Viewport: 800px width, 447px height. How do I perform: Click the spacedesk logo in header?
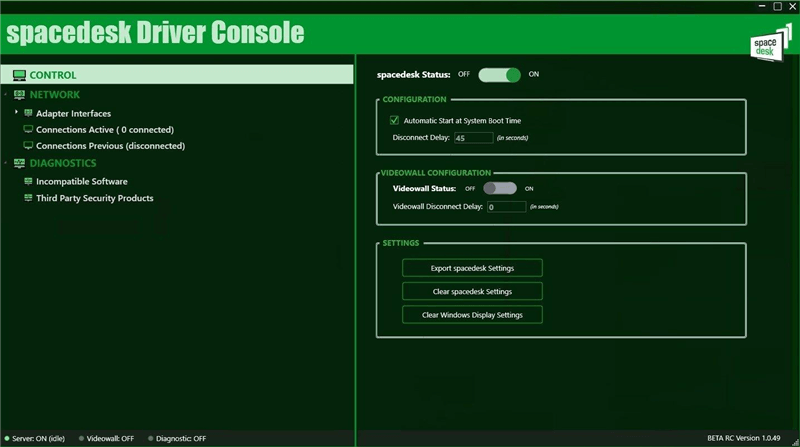tap(765, 46)
